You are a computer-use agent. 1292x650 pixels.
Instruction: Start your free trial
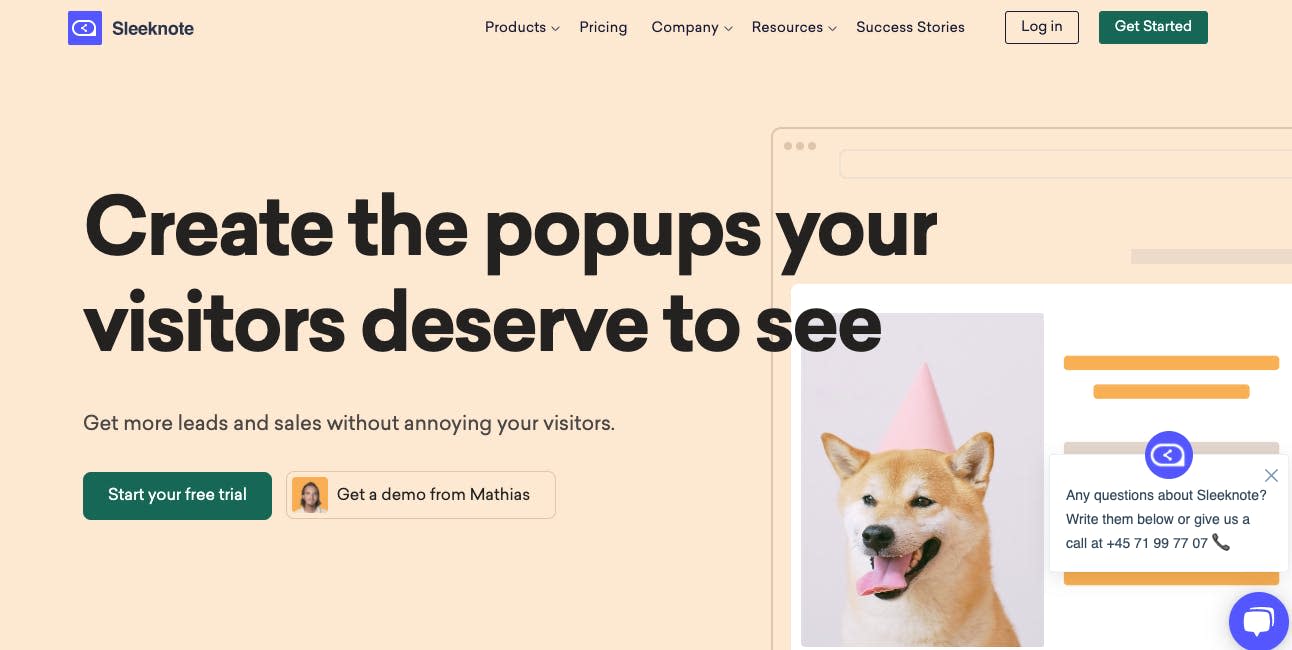[177, 495]
